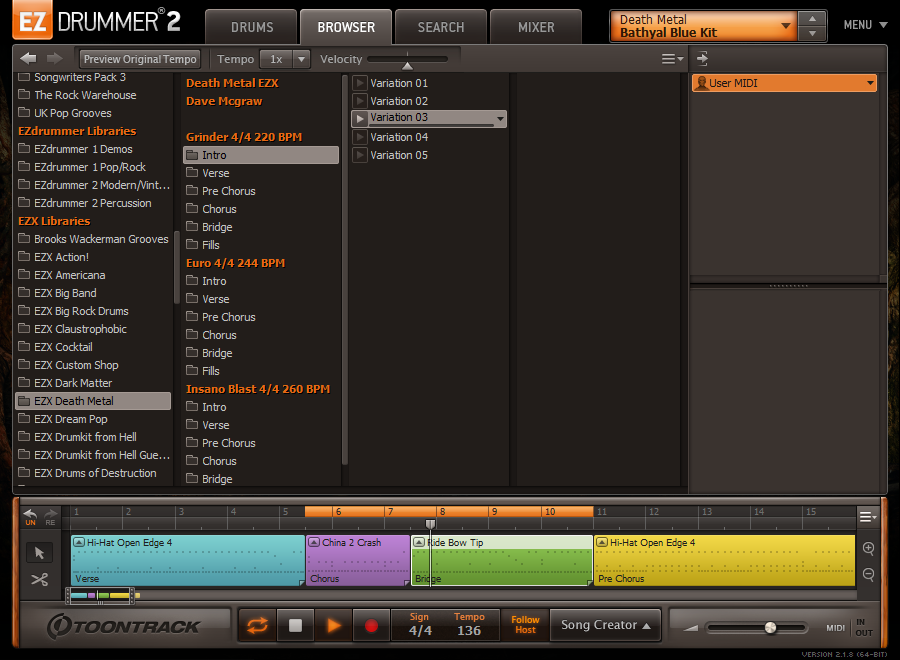Screen dimensions: 900x660
Task: Open EZX Dark Matter library folder
Action: point(93,383)
